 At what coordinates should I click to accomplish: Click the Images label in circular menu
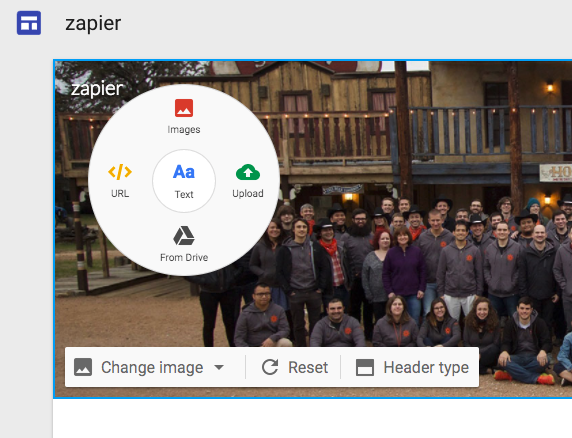click(x=184, y=130)
